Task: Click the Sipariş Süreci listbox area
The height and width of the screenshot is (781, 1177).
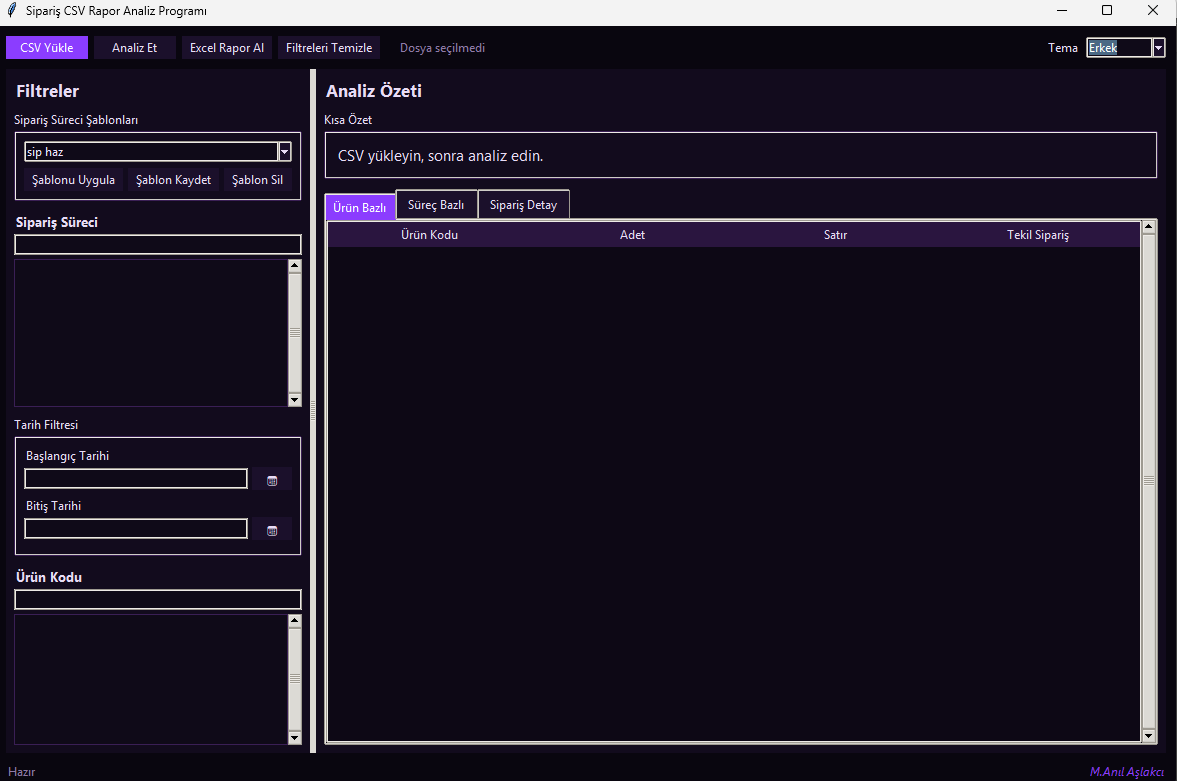Action: pos(151,333)
